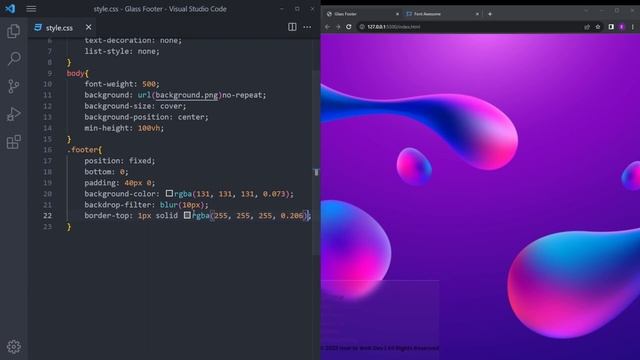Image resolution: width=640 pixels, height=360 pixels.
Task: Close the style.css editor tab
Action: point(89,27)
